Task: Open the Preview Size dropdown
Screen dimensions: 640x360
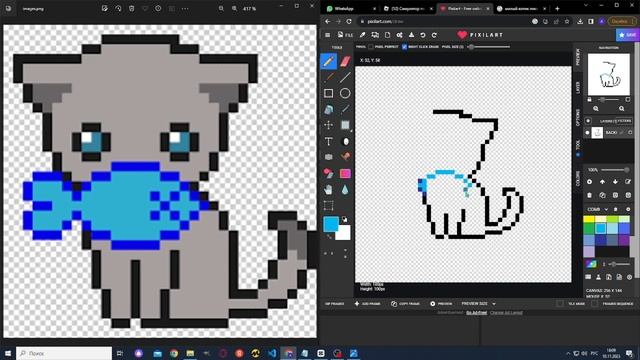Action: click(478, 304)
